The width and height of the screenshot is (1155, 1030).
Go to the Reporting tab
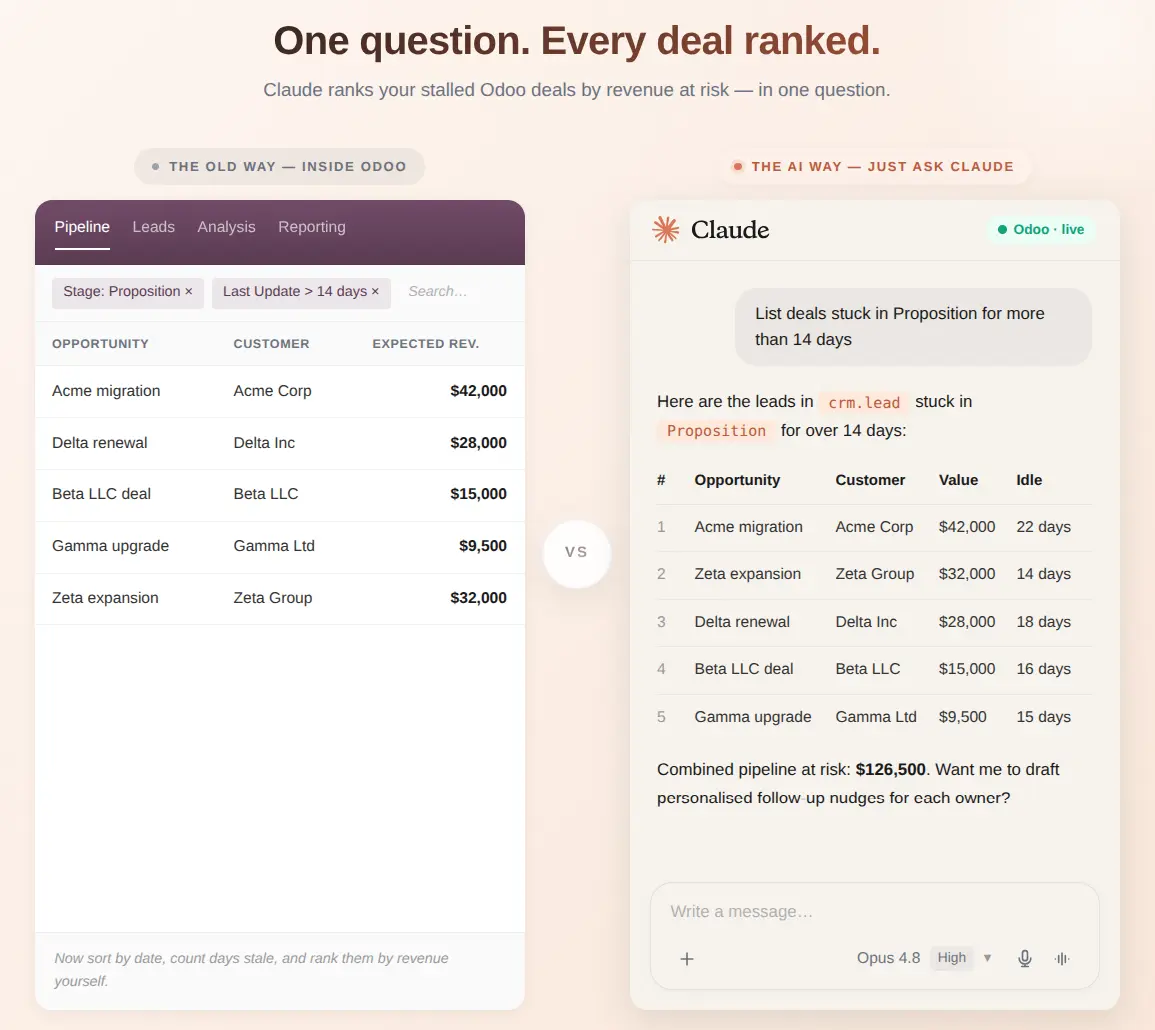pyautogui.click(x=312, y=227)
